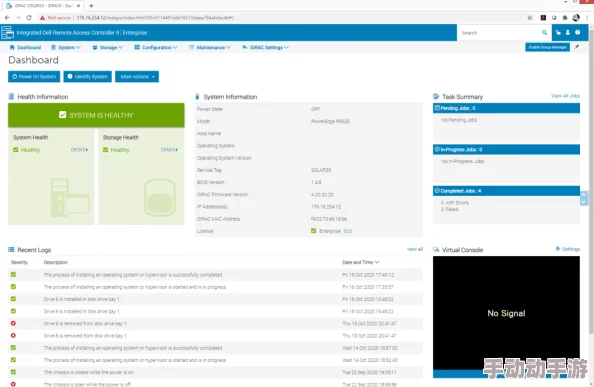
Task: Click severity icon of the 17:40:12 log
Action: click(13, 275)
